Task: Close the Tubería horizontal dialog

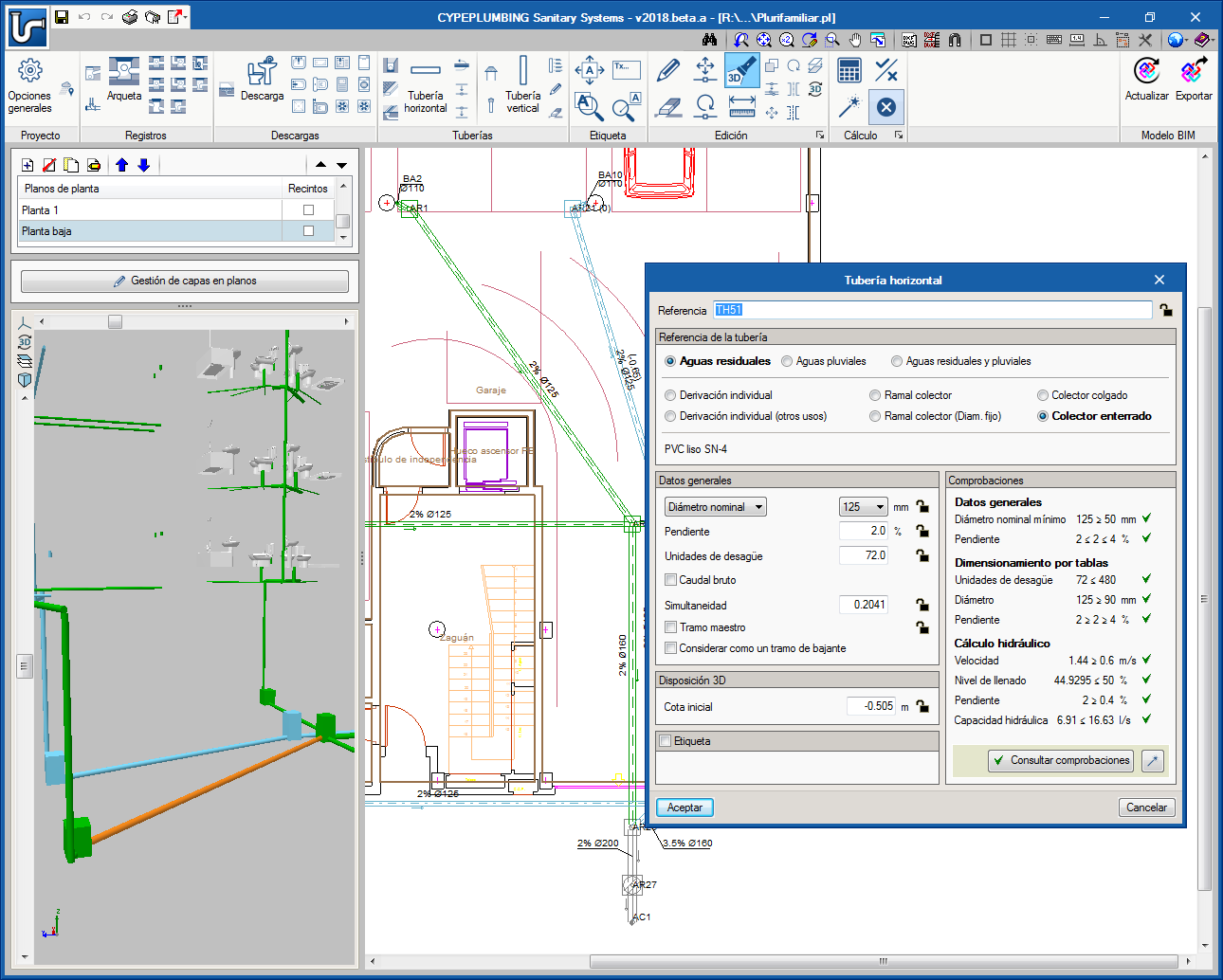Action: [1159, 280]
